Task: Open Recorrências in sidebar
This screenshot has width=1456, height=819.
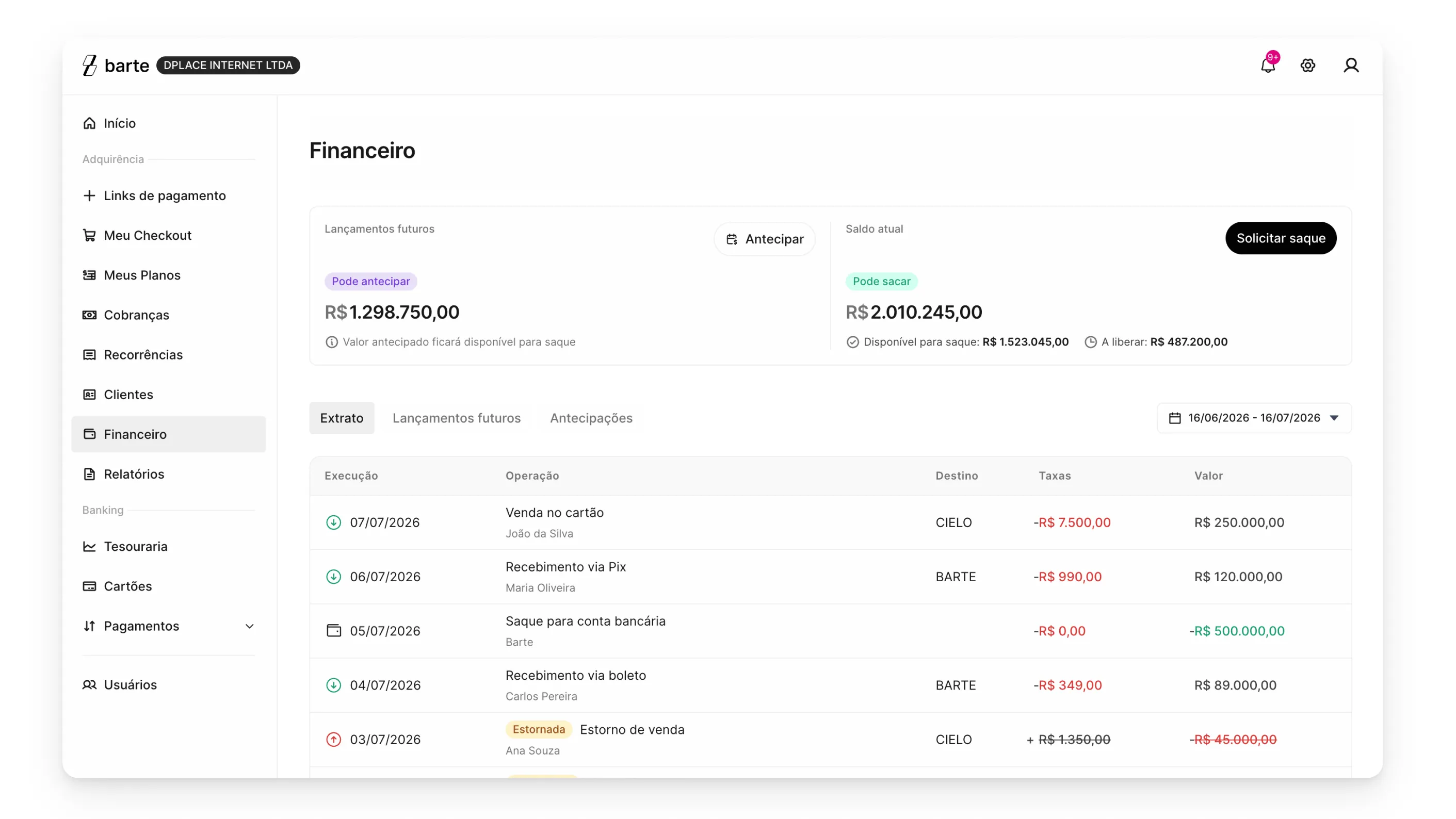Action: [168, 355]
